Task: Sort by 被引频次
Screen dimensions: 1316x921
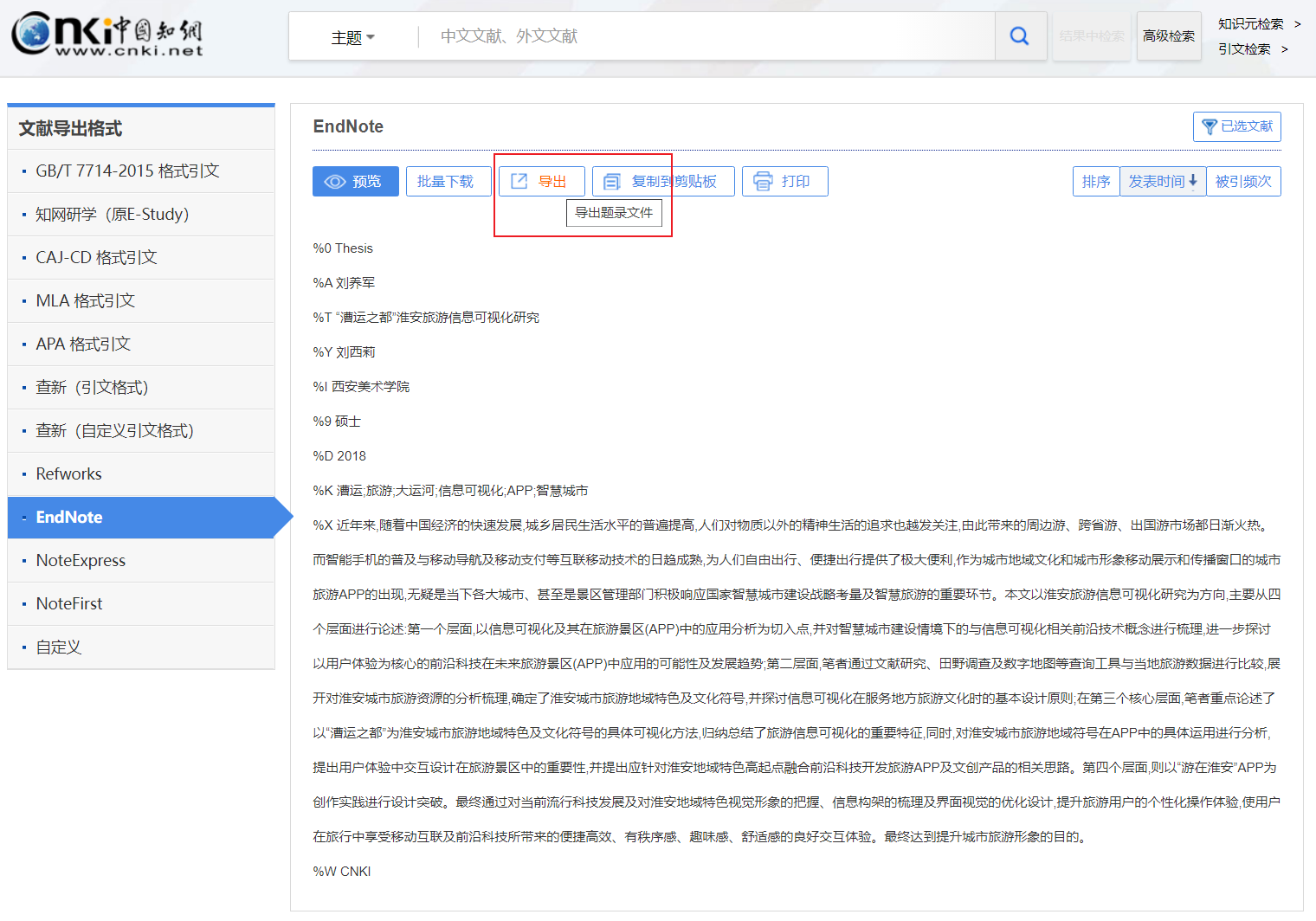Action: [1243, 181]
